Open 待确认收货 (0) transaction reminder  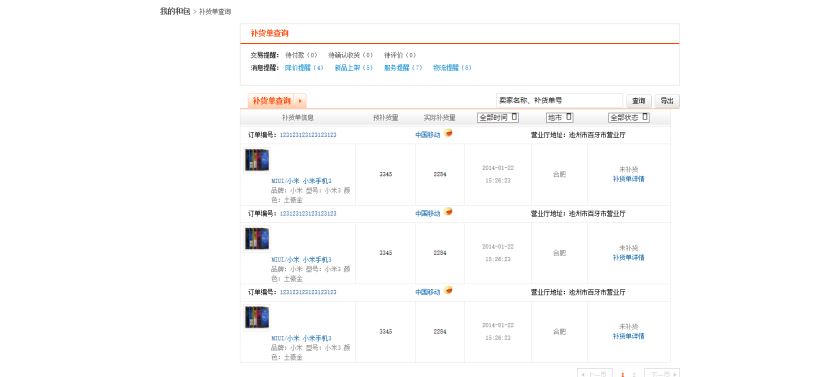(350, 55)
